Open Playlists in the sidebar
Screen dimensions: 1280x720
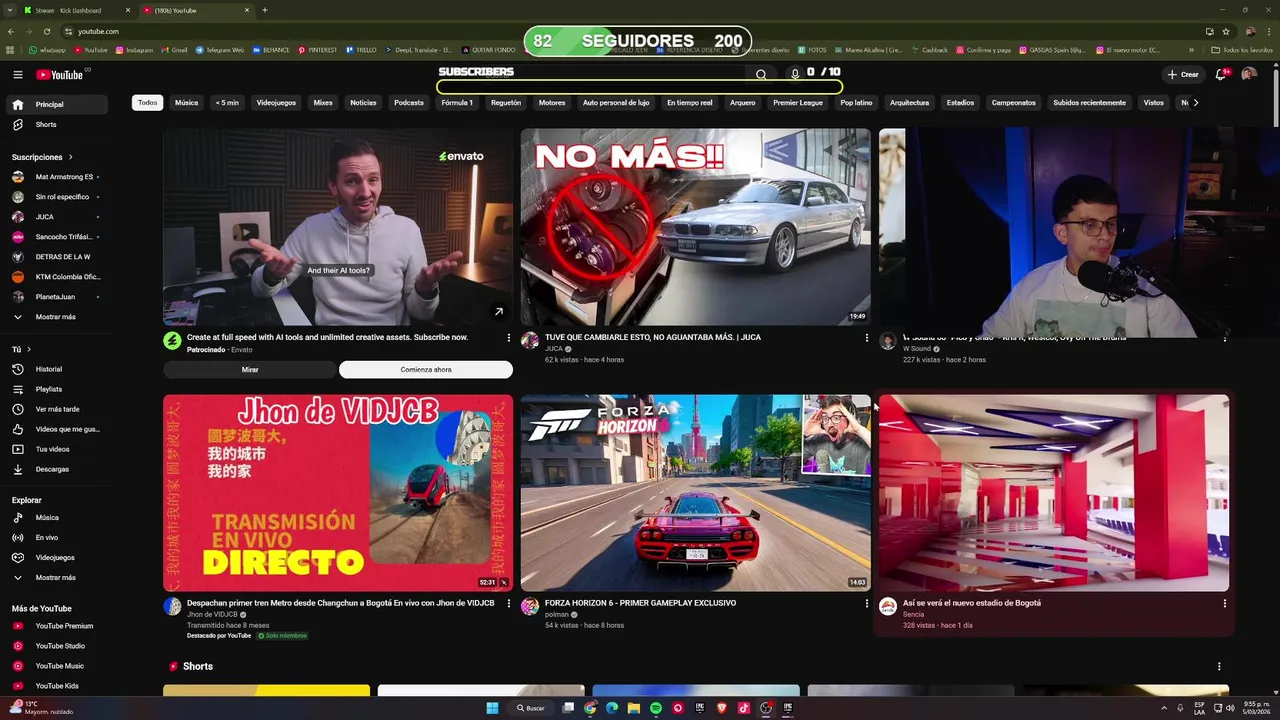48,389
